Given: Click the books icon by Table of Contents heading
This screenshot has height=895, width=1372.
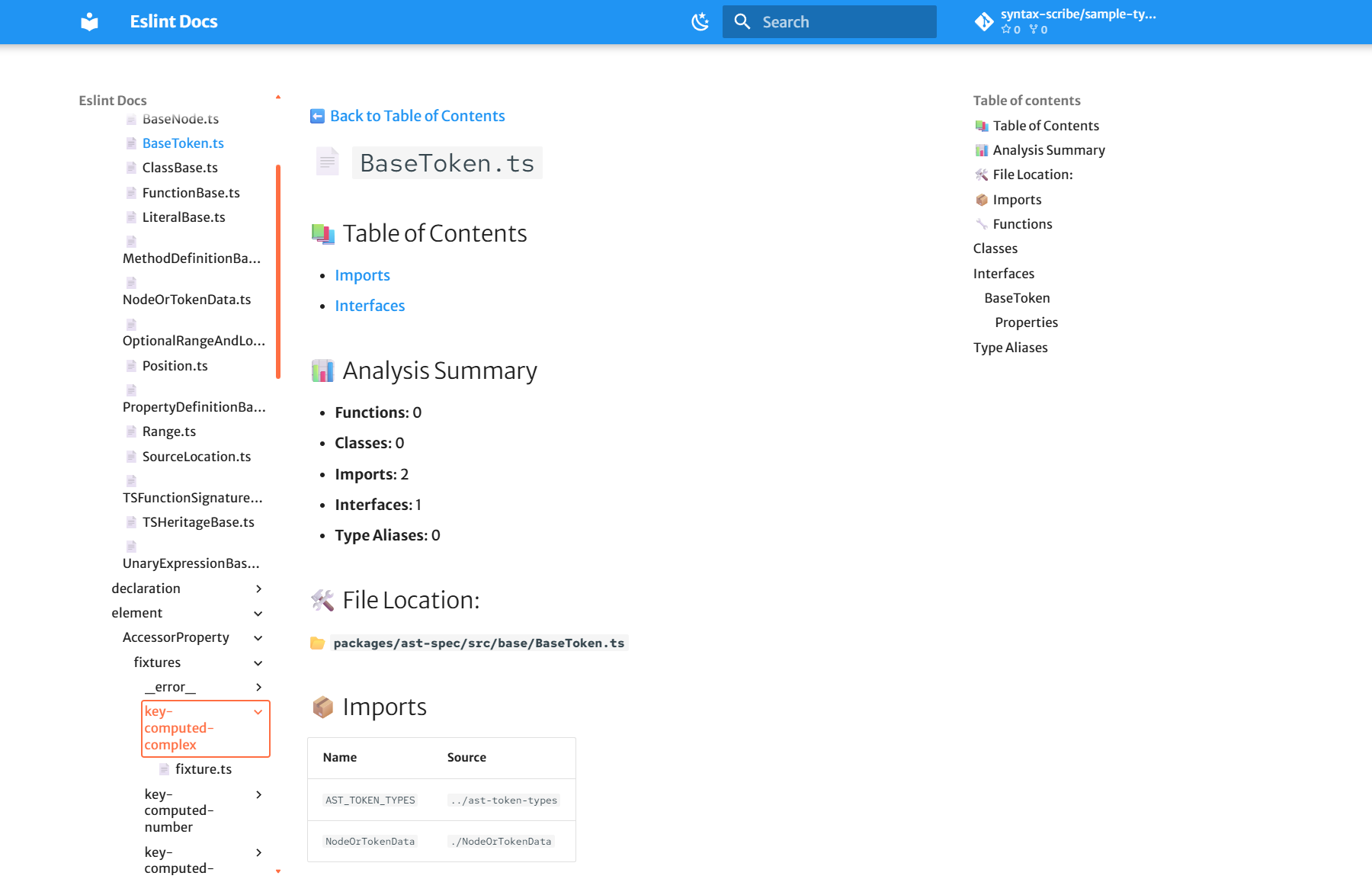Looking at the screenshot, I should pos(323,234).
